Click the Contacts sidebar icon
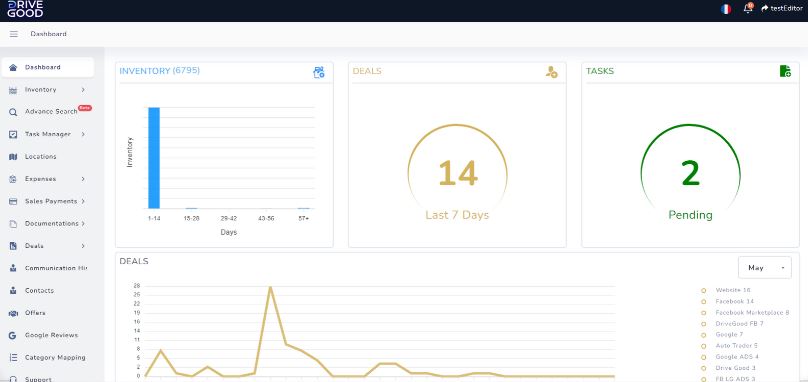This screenshot has height=382, width=808. (13, 291)
